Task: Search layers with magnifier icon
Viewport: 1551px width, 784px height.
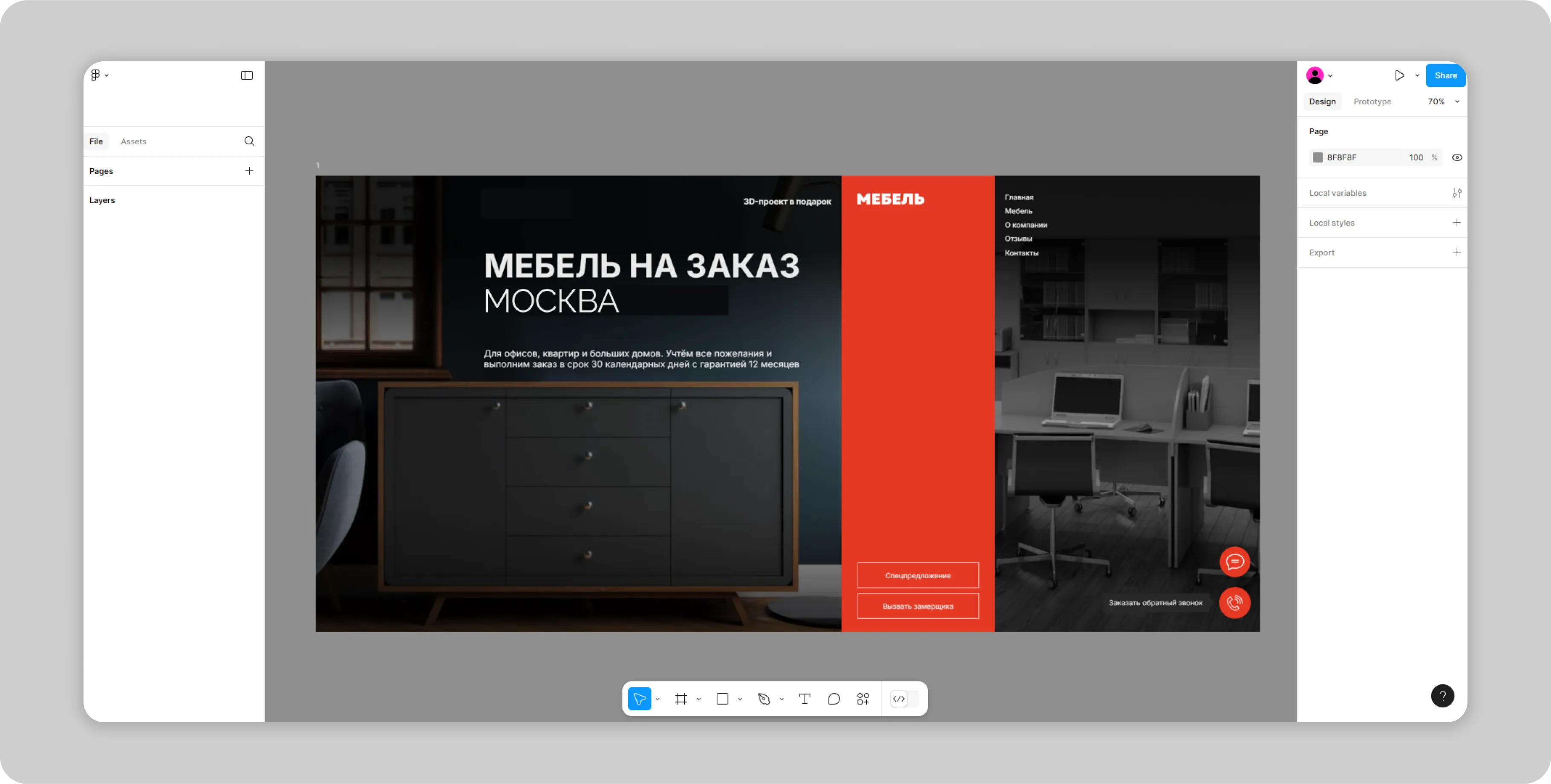Action: 249,141
